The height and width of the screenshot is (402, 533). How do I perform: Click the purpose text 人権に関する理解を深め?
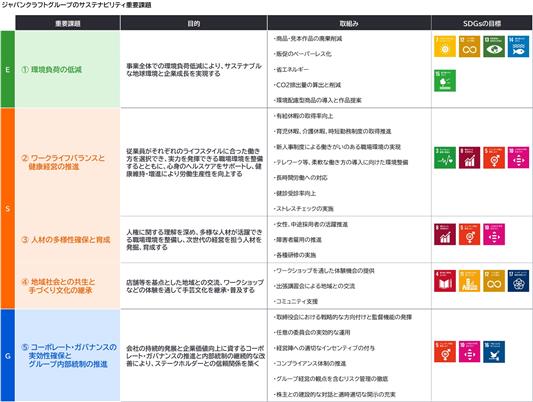[194, 240]
